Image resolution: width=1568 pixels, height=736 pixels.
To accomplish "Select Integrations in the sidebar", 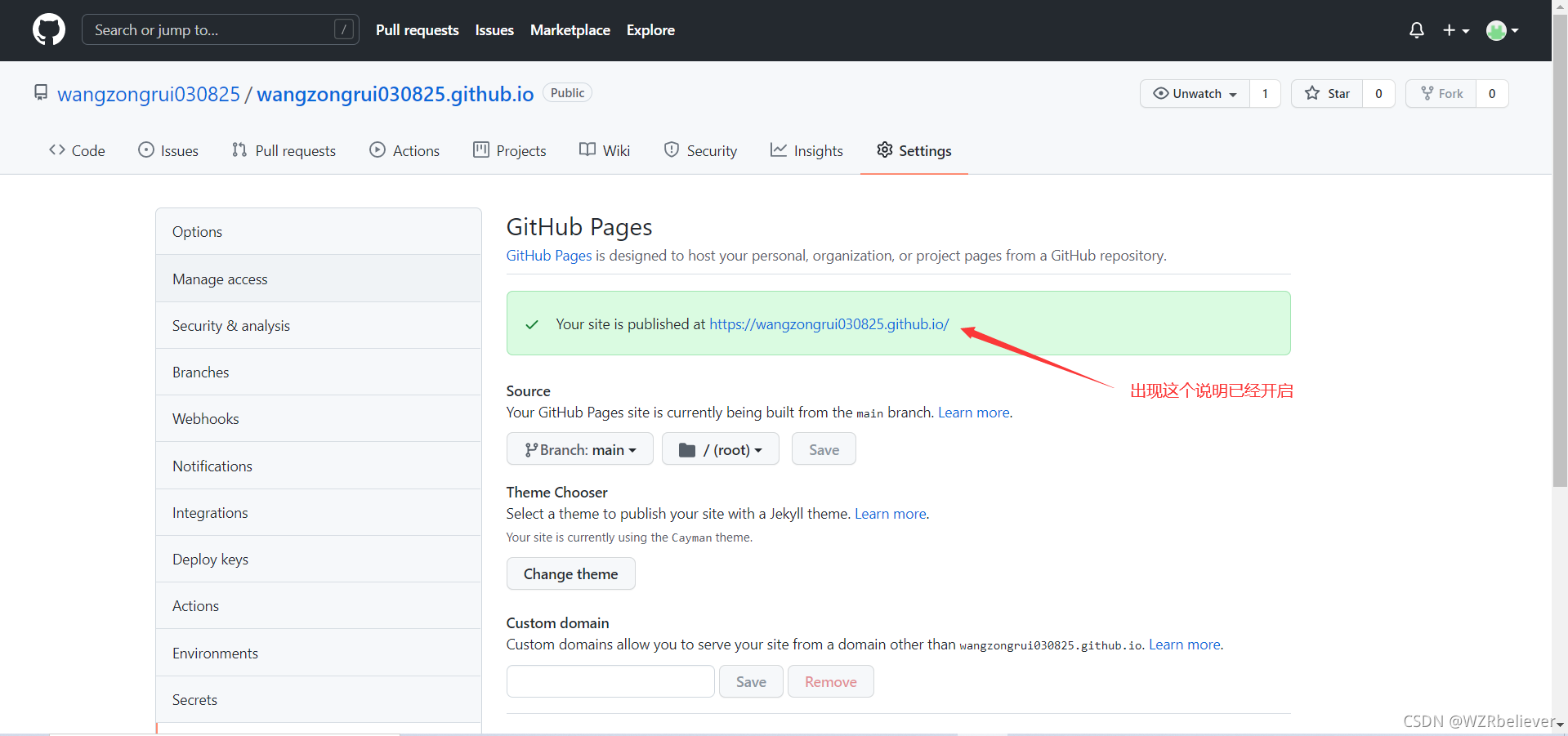I will pyautogui.click(x=319, y=512).
